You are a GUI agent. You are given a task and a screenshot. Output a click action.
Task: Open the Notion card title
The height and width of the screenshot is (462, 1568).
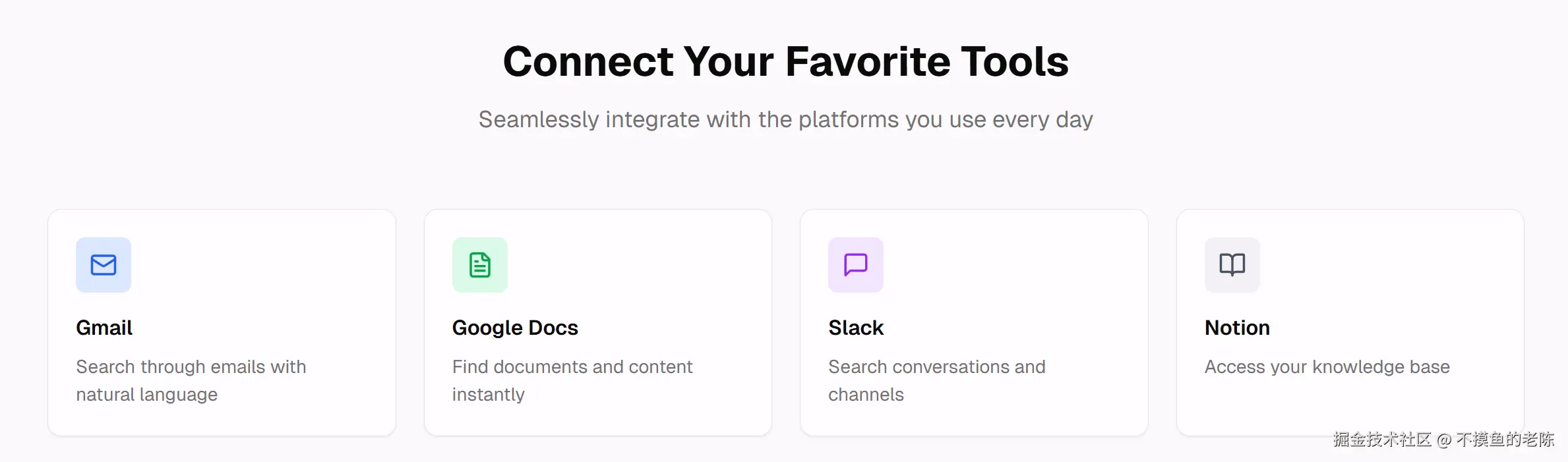point(1237,328)
